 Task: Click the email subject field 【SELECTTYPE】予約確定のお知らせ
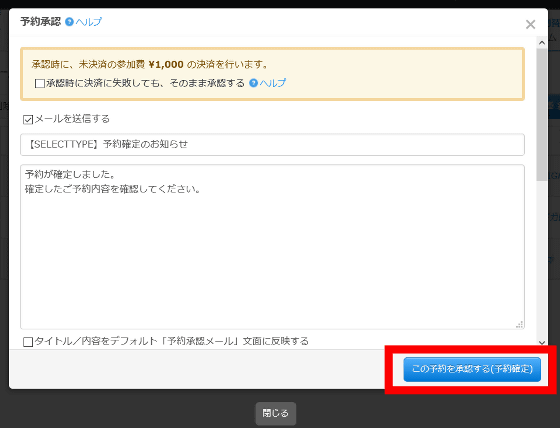coord(272,144)
